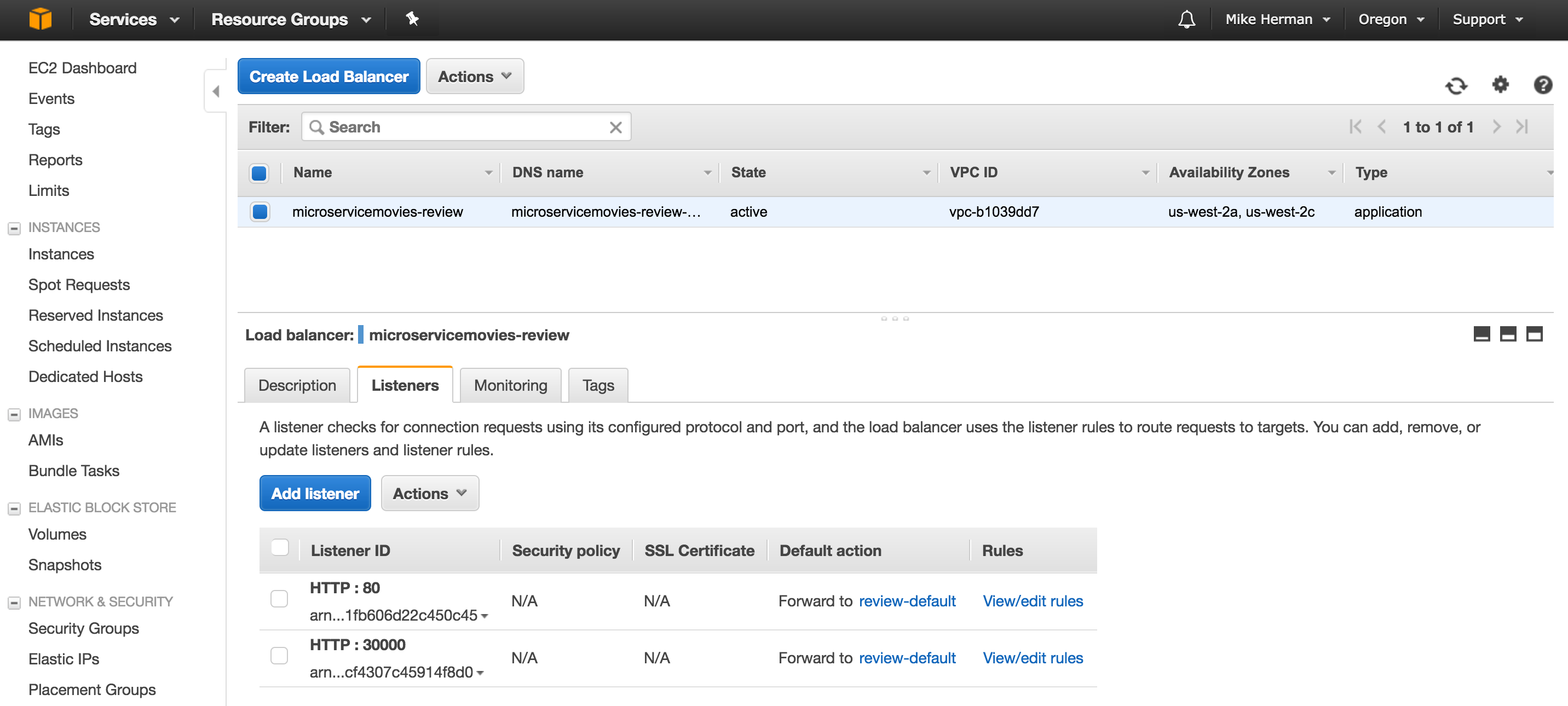Open the help question mark icon
Image resolution: width=1568 pixels, height=706 pixels.
coord(1543,85)
